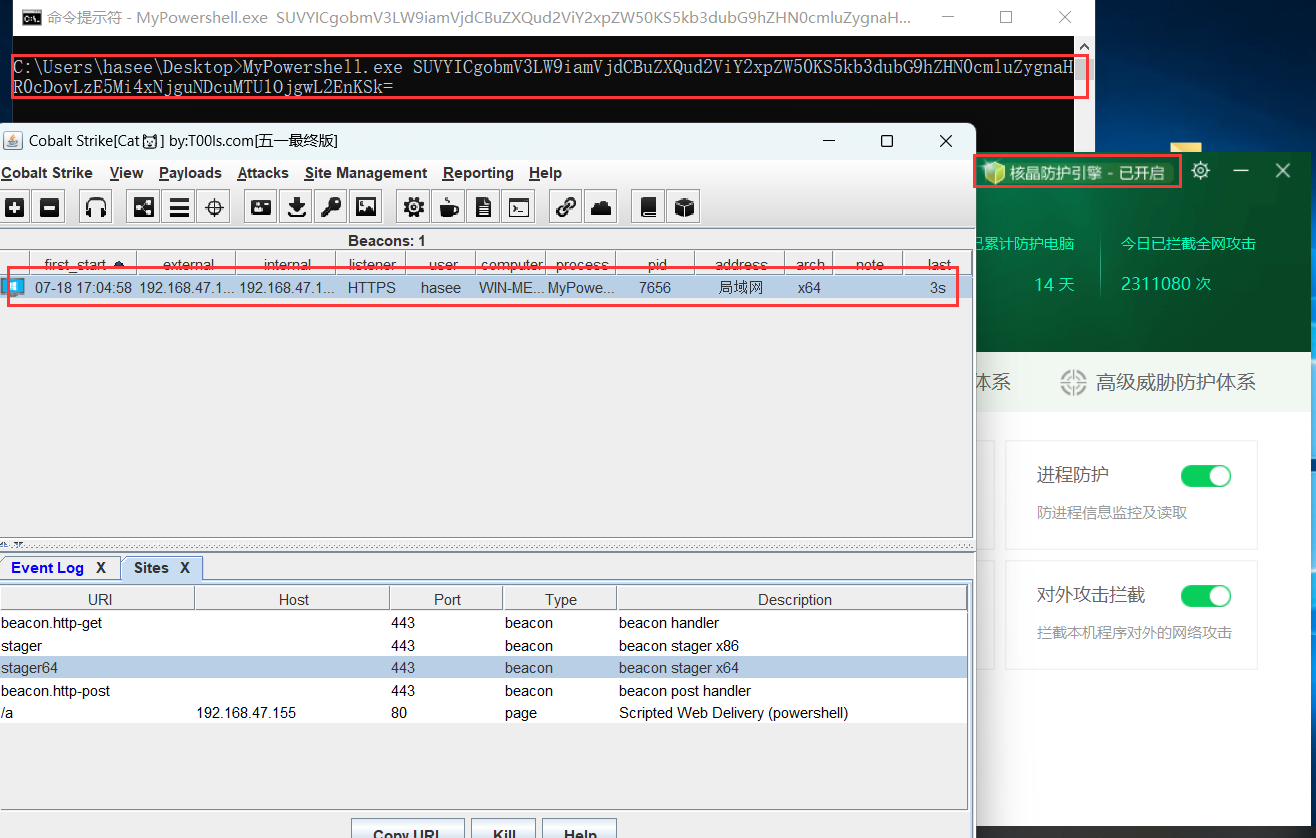Image resolution: width=1316 pixels, height=838 pixels.
Task: Sort beacons by the external column header
Action: pyautogui.click(x=188, y=264)
